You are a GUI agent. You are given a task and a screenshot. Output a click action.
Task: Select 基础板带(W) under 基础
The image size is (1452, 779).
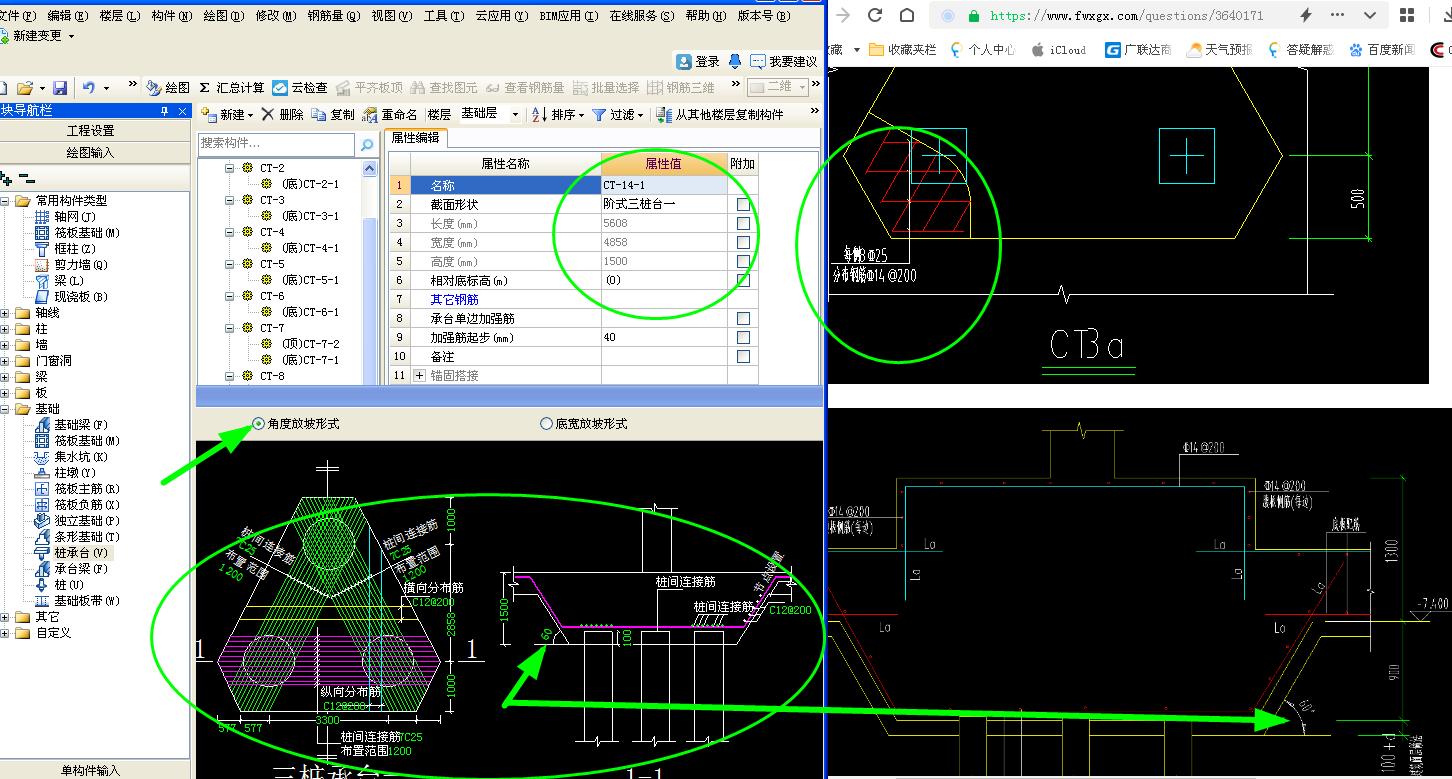pyautogui.click(x=77, y=601)
